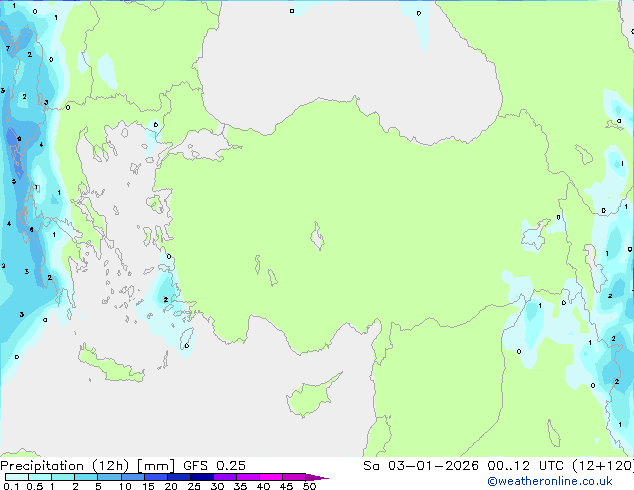The height and width of the screenshot is (490, 634).
Task: Select the 2–5 mm legend color swatch
Action: [86, 477]
